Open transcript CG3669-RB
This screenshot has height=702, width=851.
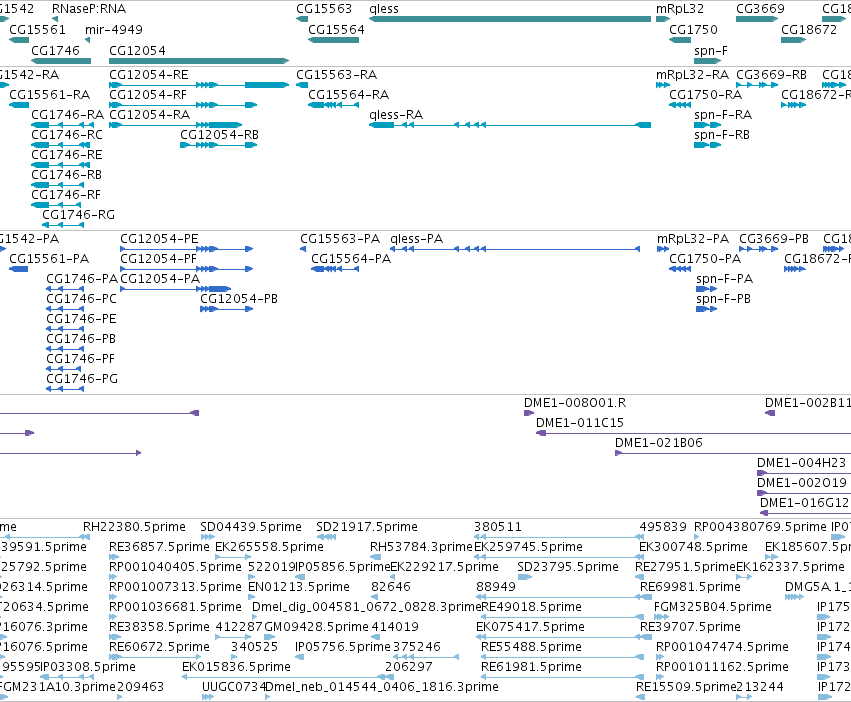tap(757, 85)
